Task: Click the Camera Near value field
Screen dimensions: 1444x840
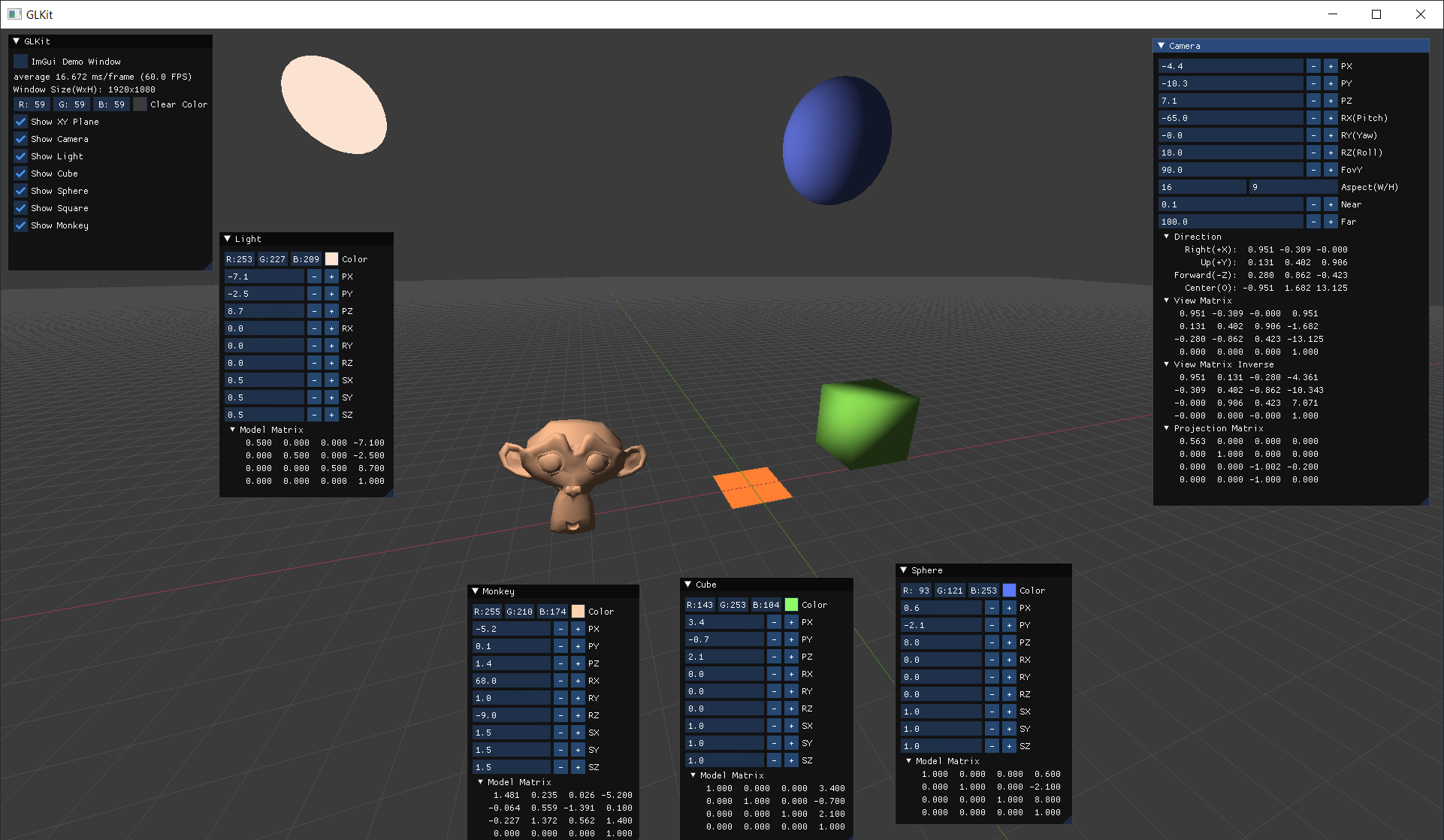Action: tap(1230, 204)
